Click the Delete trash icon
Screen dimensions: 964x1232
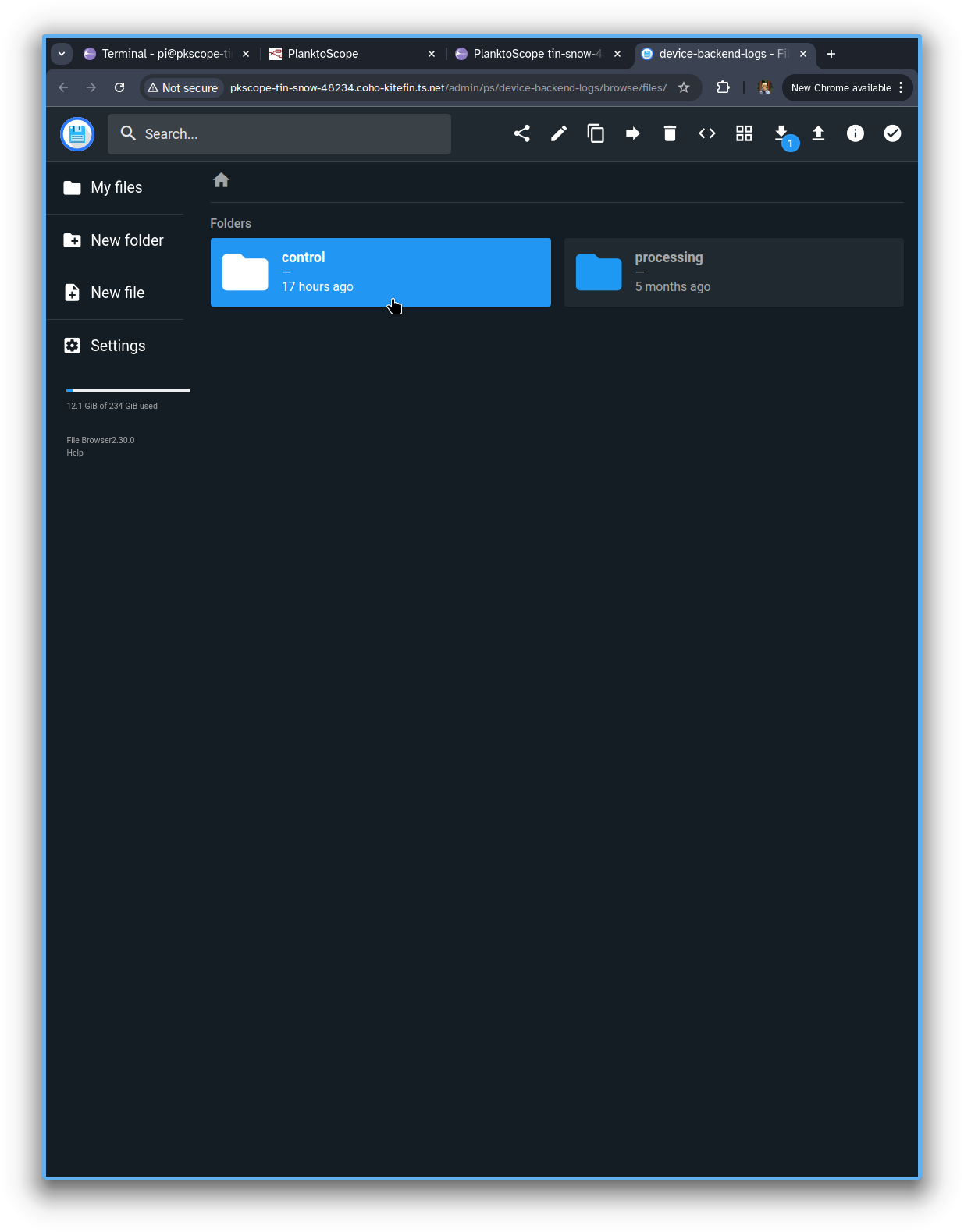[x=670, y=133]
